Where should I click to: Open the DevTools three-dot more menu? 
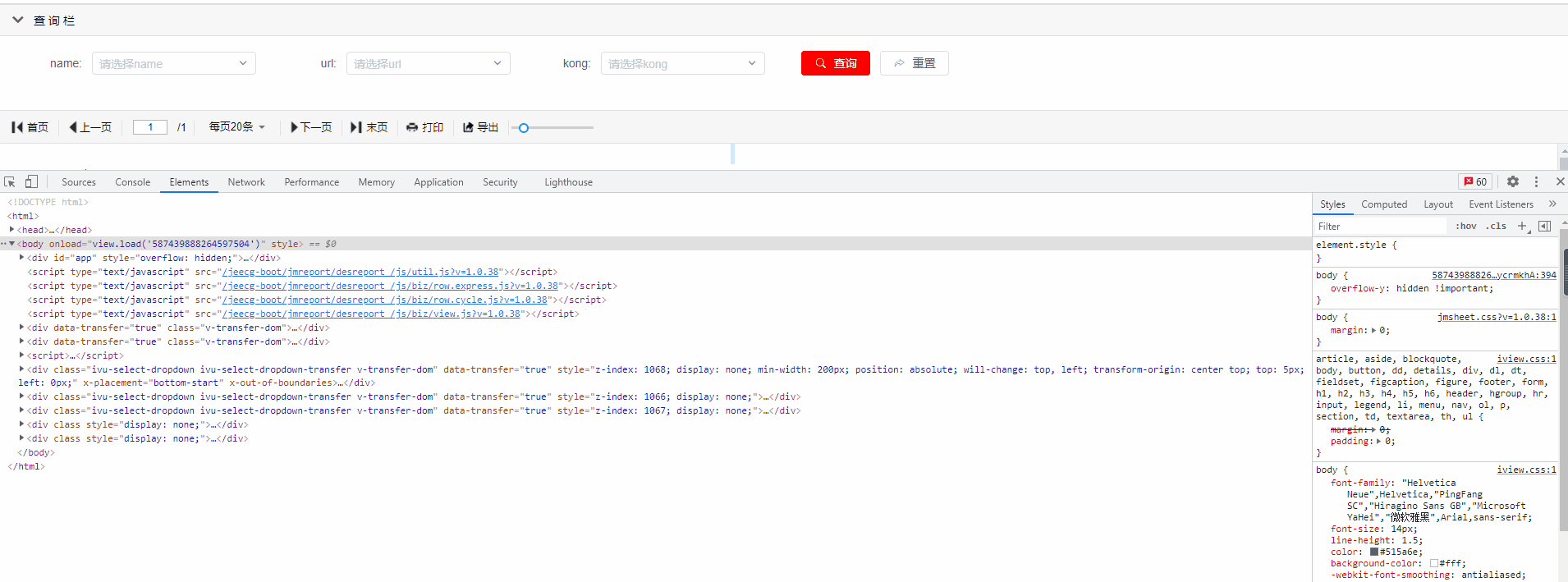1537,182
